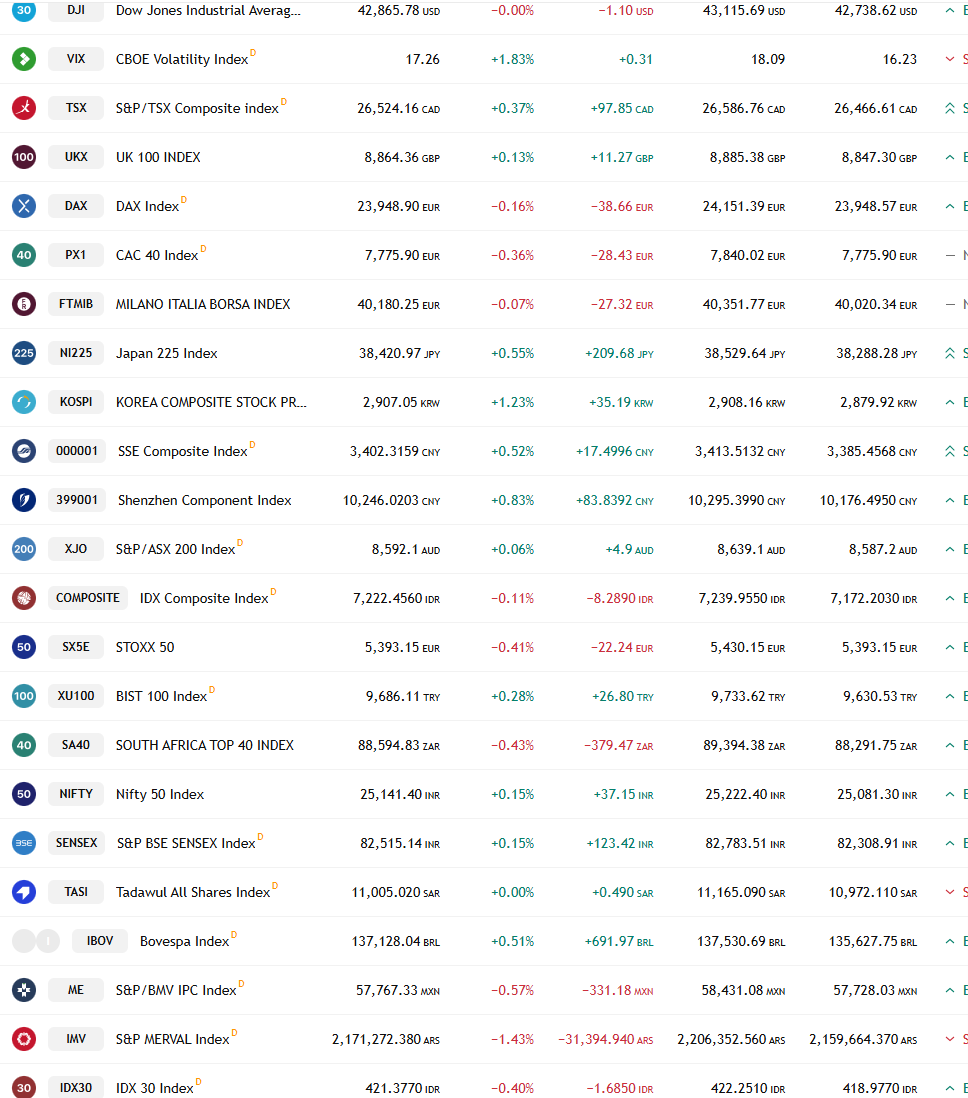This screenshot has height=1098, width=968.
Task: Open the IBOV ticker symbol badge
Action: (99, 941)
